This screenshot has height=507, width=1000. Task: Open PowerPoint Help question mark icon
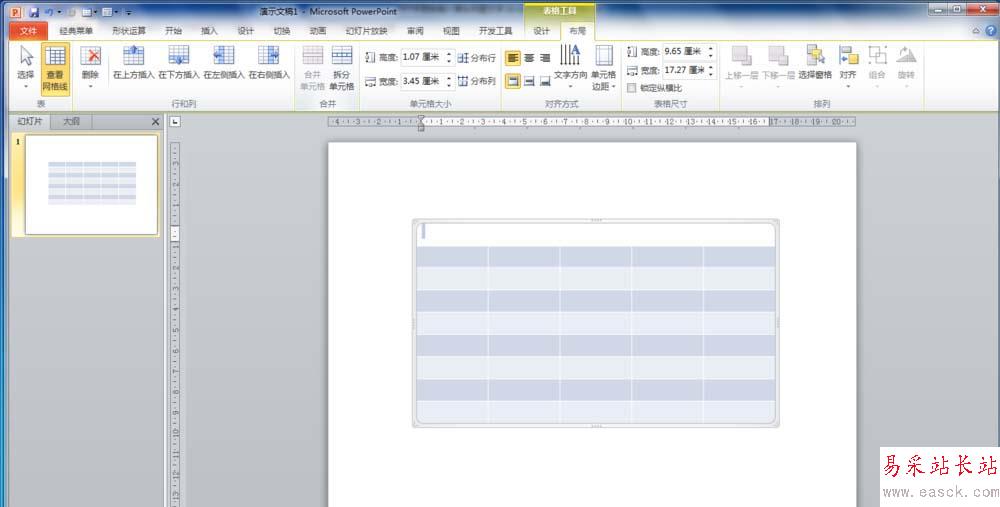[x=990, y=31]
